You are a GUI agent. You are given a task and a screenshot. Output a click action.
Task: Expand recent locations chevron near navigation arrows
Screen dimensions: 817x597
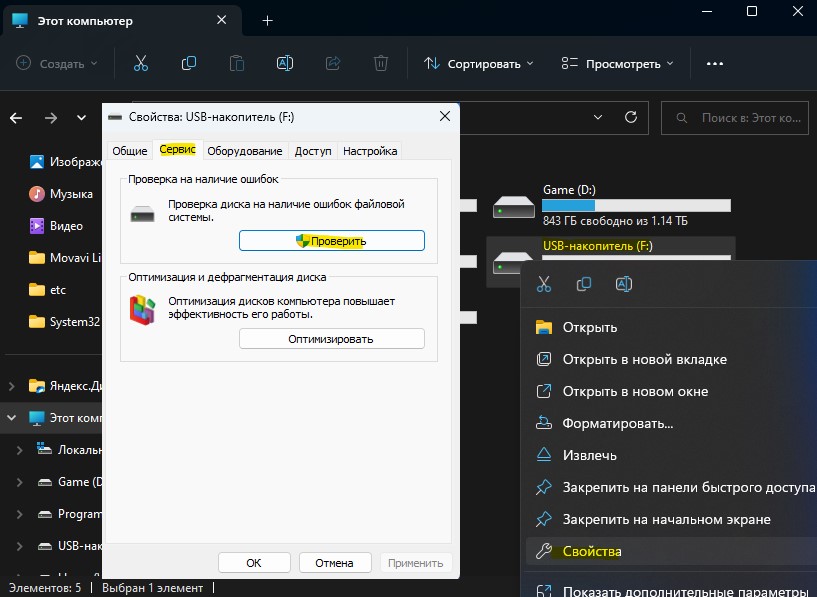coord(81,118)
